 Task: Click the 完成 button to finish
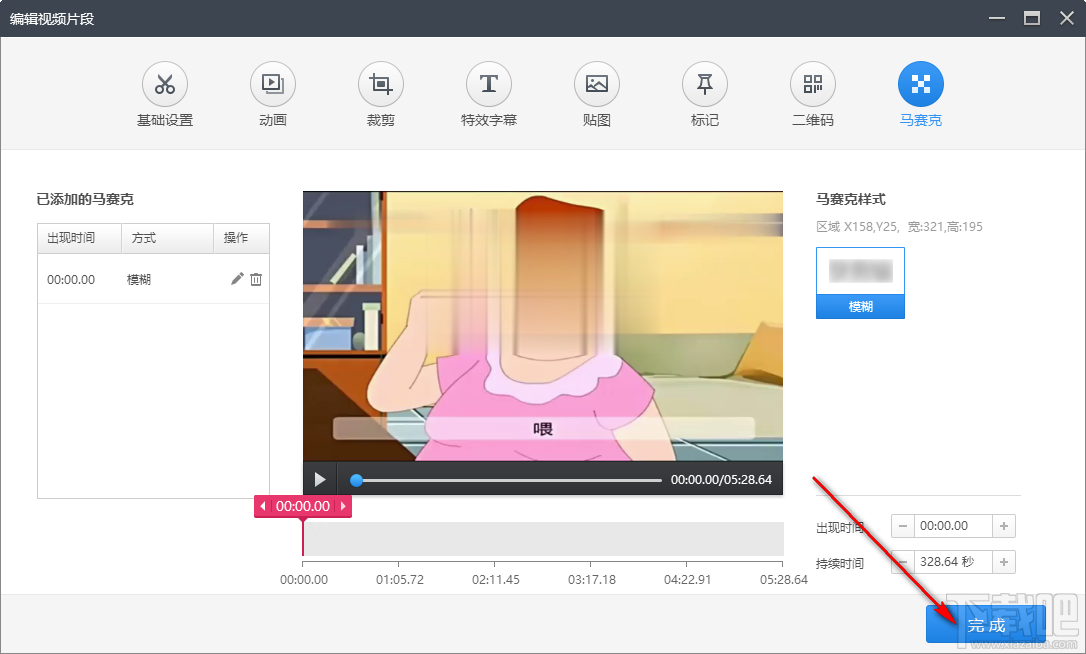(x=985, y=625)
